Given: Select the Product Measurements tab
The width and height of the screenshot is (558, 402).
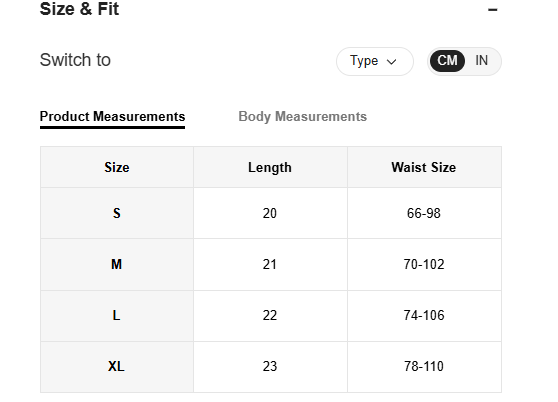Looking at the screenshot, I should click(112, 117).
